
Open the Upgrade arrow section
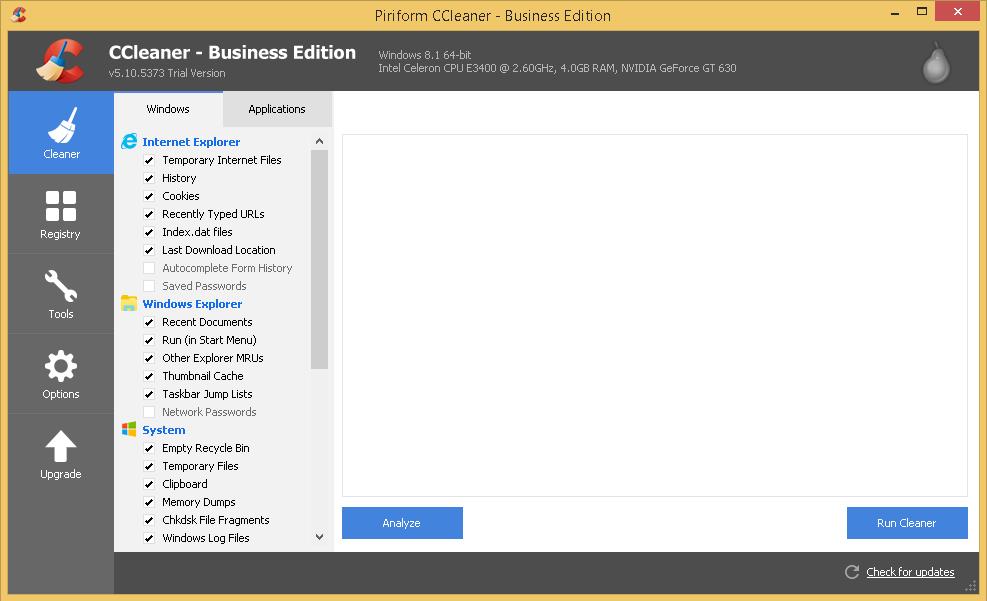[61, 454]
